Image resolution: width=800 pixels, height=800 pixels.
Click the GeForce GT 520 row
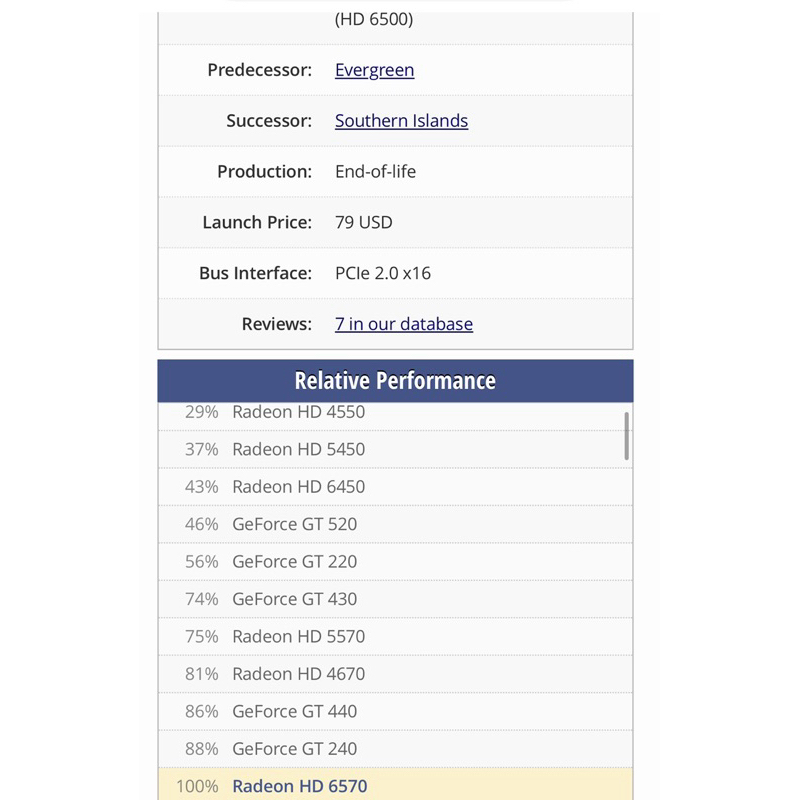coord(294,524)
